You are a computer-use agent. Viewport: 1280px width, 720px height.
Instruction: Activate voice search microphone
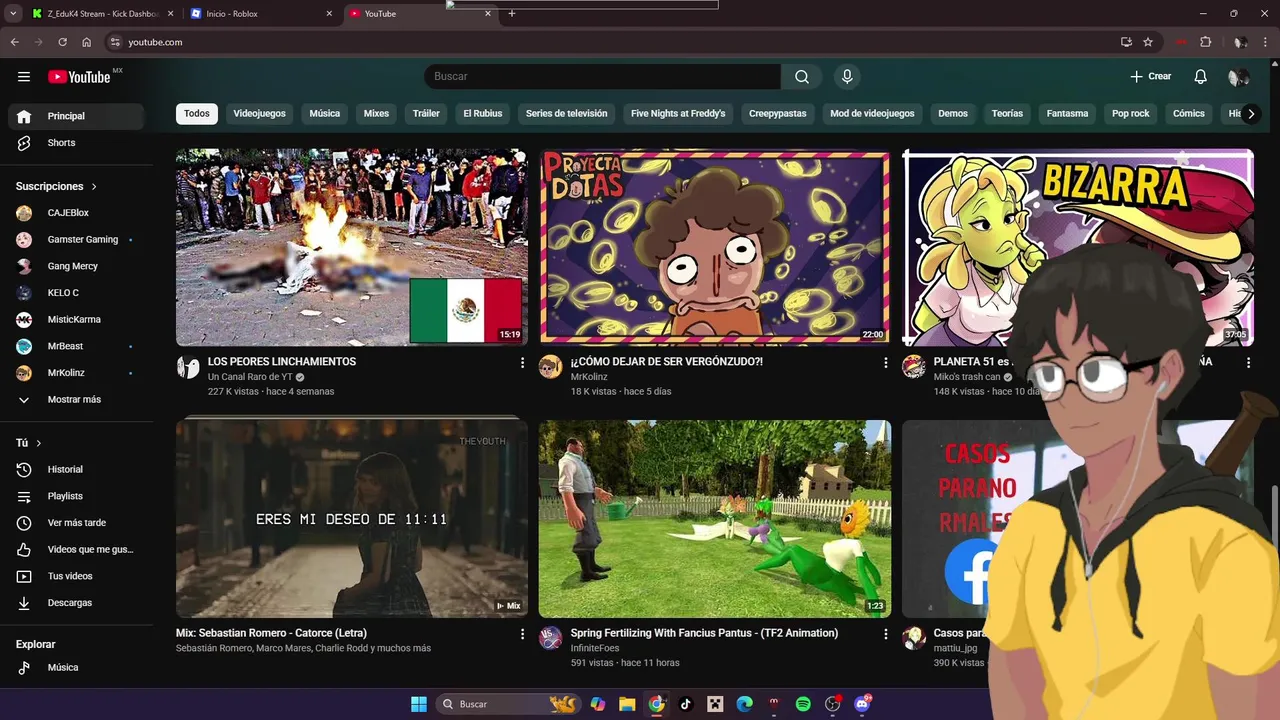pyautogui.click(x=847, y=77)
